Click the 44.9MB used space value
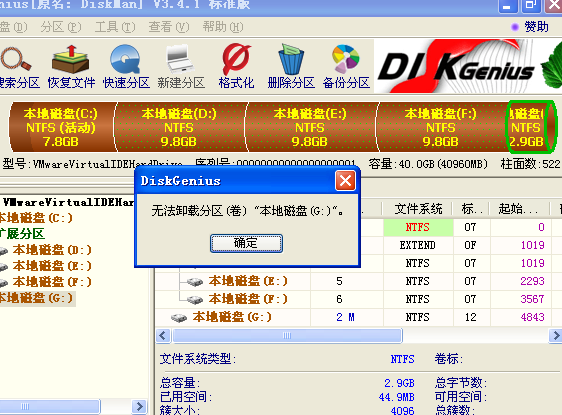 click(x=396, y=397)
